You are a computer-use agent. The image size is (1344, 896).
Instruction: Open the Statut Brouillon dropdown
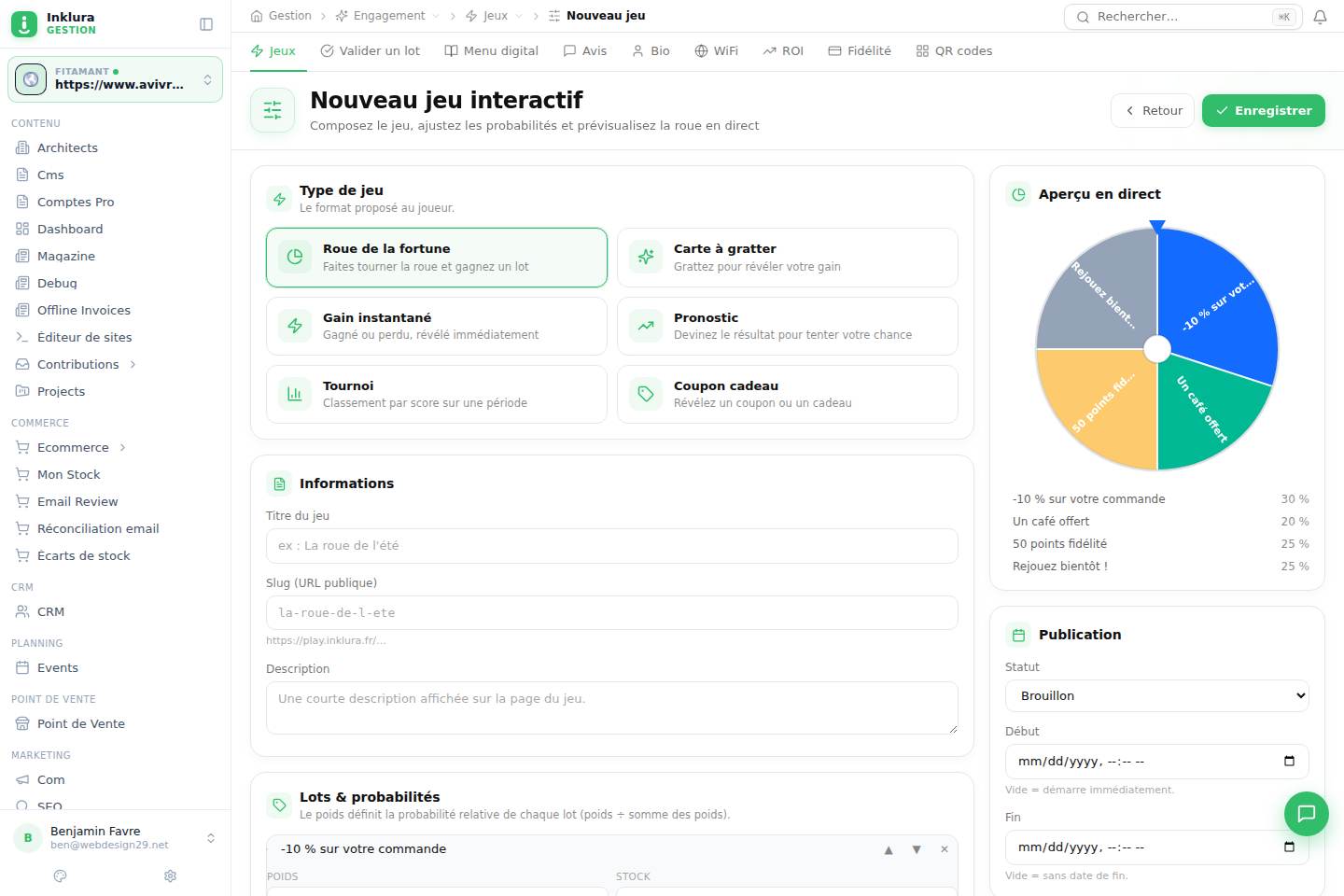coord(1157,695)
